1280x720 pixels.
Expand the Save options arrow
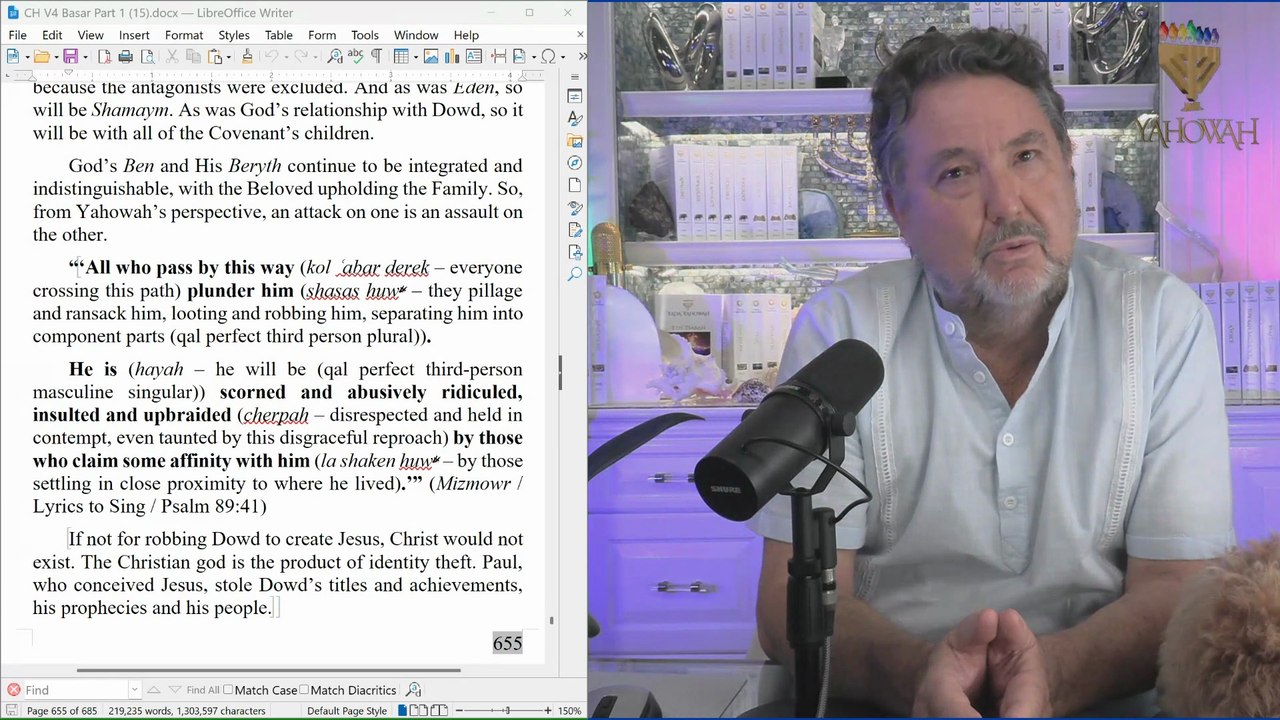tap(85, 56)
